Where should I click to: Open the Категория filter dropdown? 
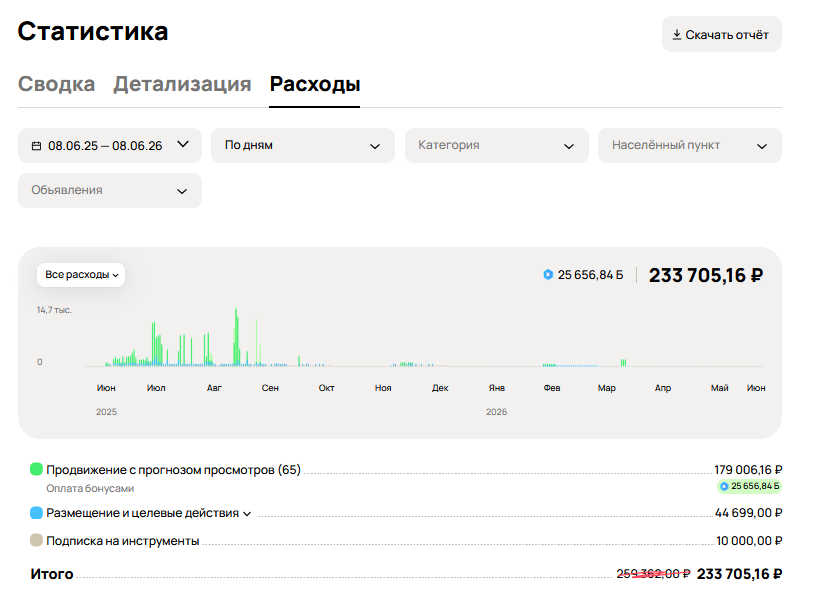tap(496, 146)
